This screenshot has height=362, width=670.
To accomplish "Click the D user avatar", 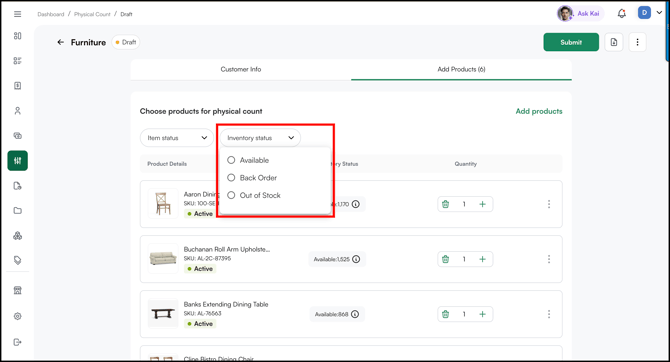I will pyautogui.click(x=644, y=12).
